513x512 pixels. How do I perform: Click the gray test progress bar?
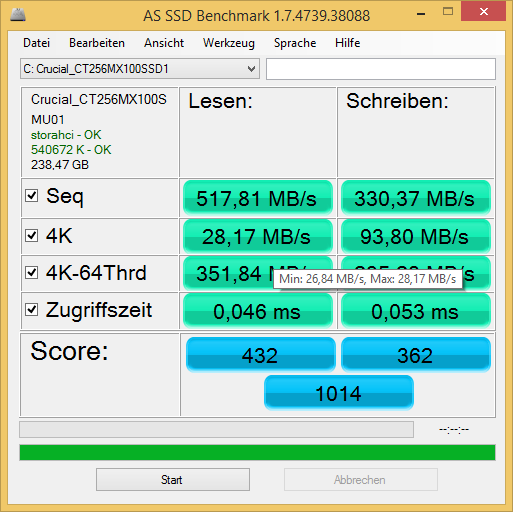(216, 429)
